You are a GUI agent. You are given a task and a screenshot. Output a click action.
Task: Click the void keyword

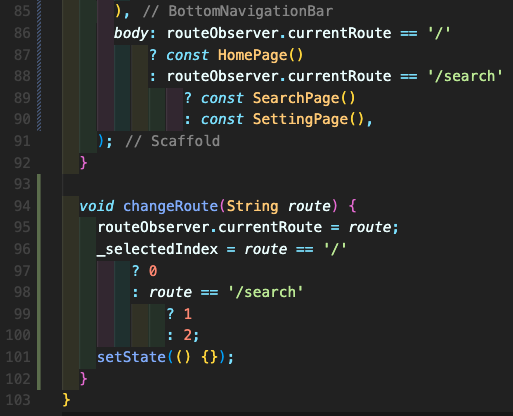click(97, 206)
